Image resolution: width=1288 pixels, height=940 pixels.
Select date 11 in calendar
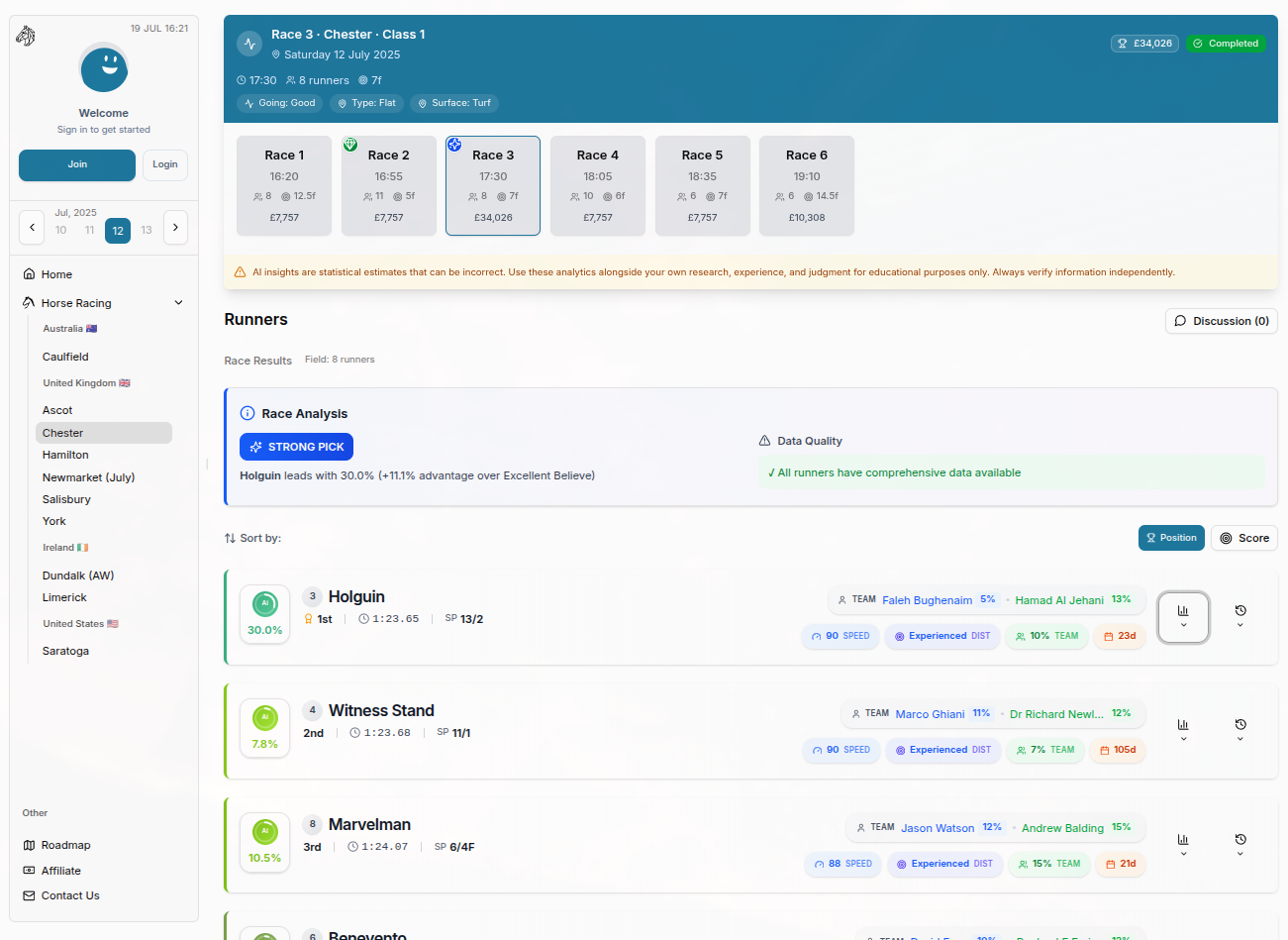click(89, 230)
